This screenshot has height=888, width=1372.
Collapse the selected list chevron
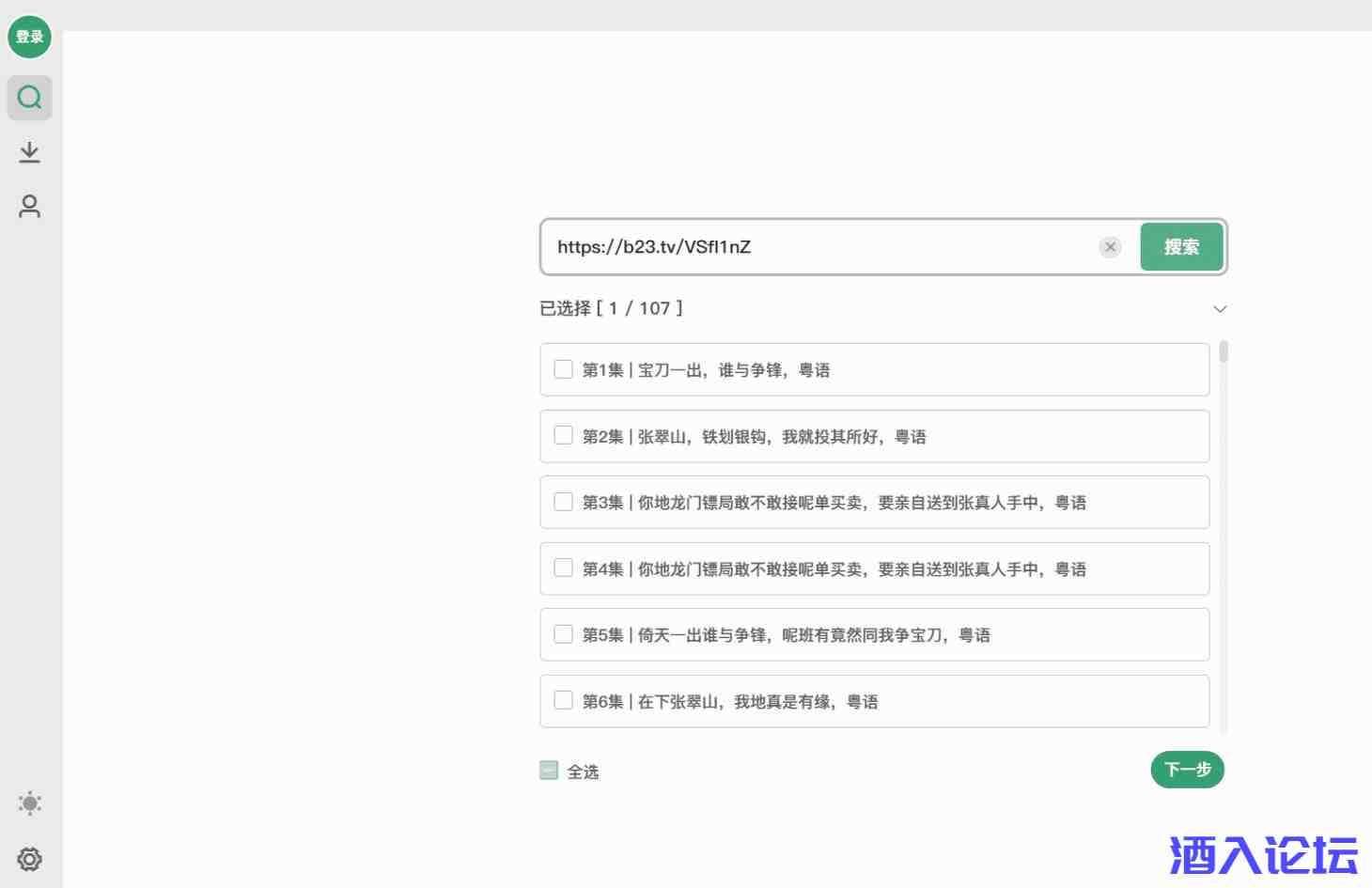click(1220, 309)
